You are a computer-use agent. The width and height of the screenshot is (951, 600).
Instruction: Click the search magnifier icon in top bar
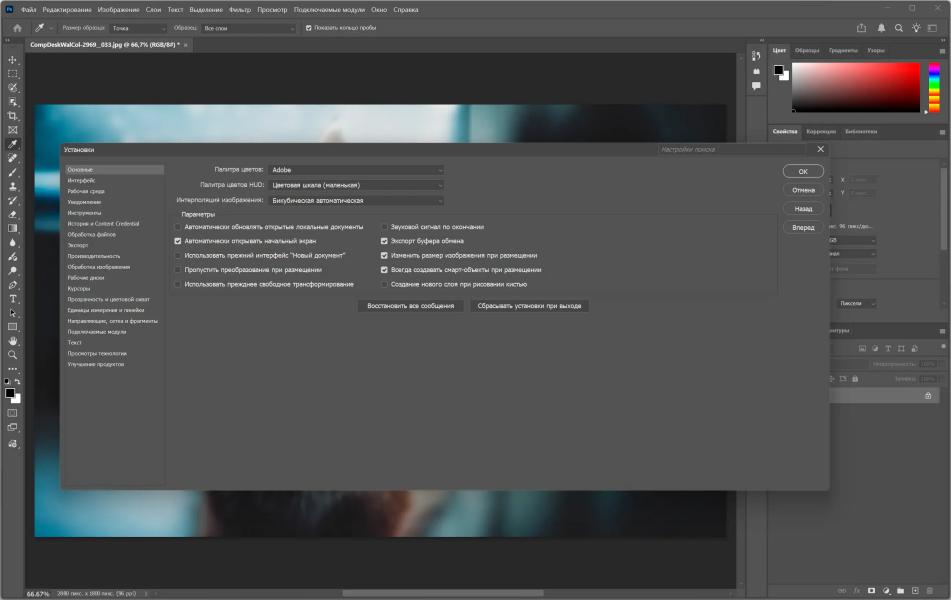(x=899, y=28)
